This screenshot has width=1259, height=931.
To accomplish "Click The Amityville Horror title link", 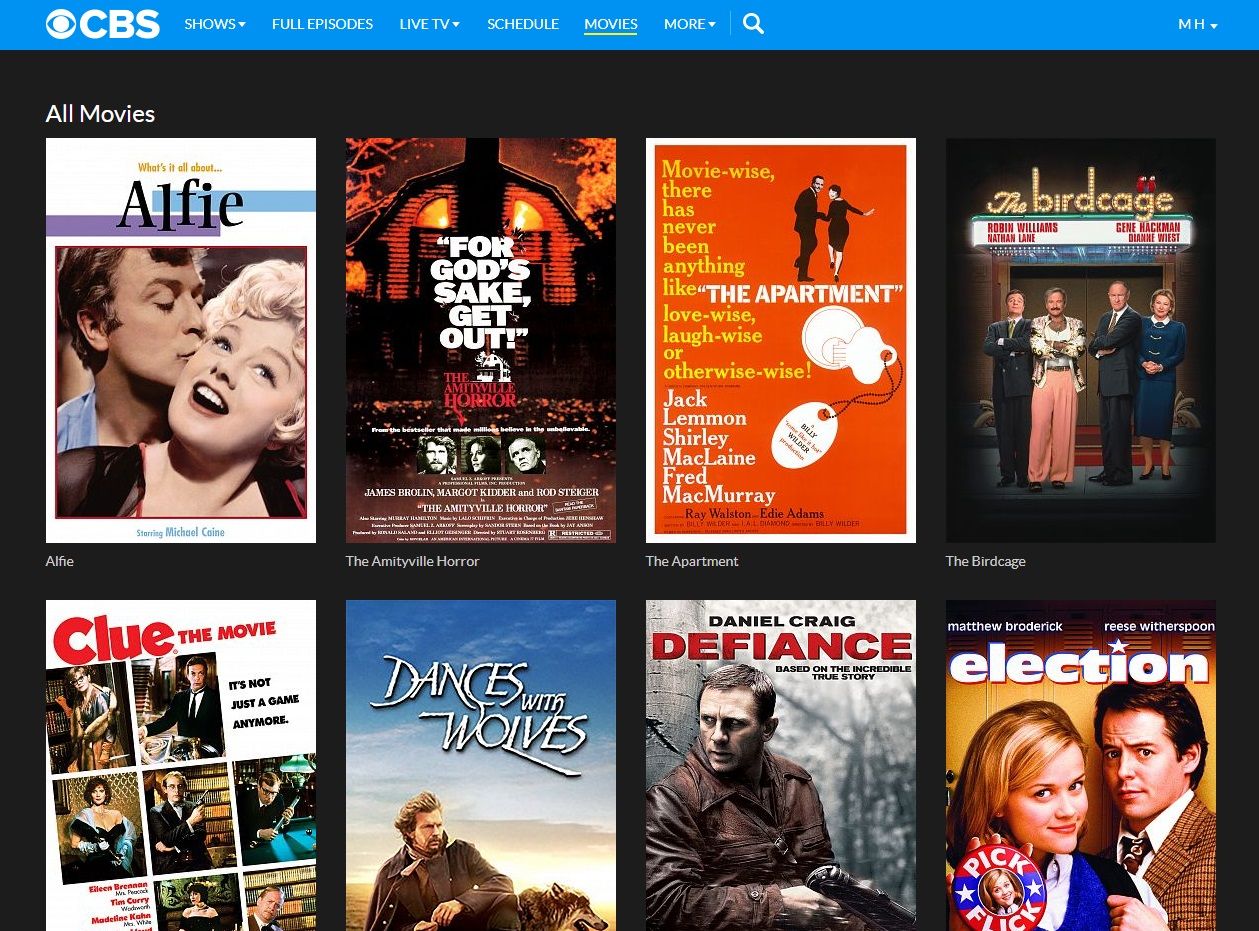I will [413, 561].
